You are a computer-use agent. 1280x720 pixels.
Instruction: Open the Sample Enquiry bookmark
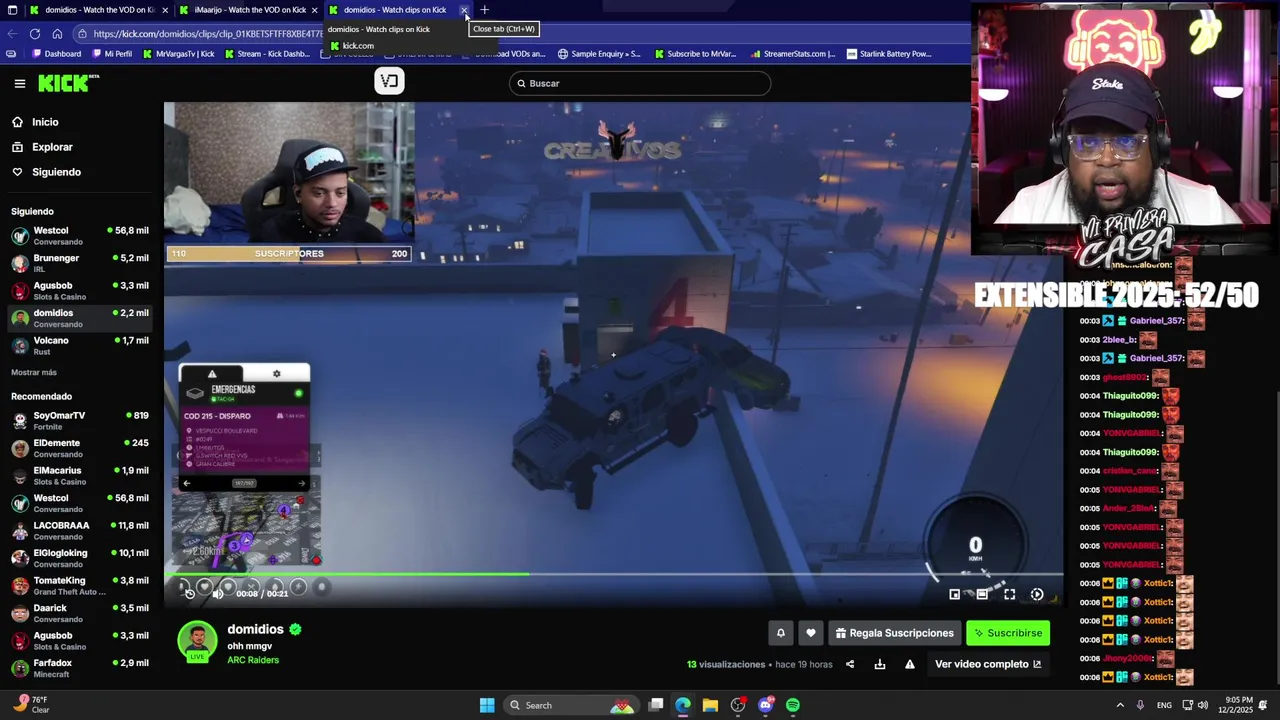tap(599, 54)
